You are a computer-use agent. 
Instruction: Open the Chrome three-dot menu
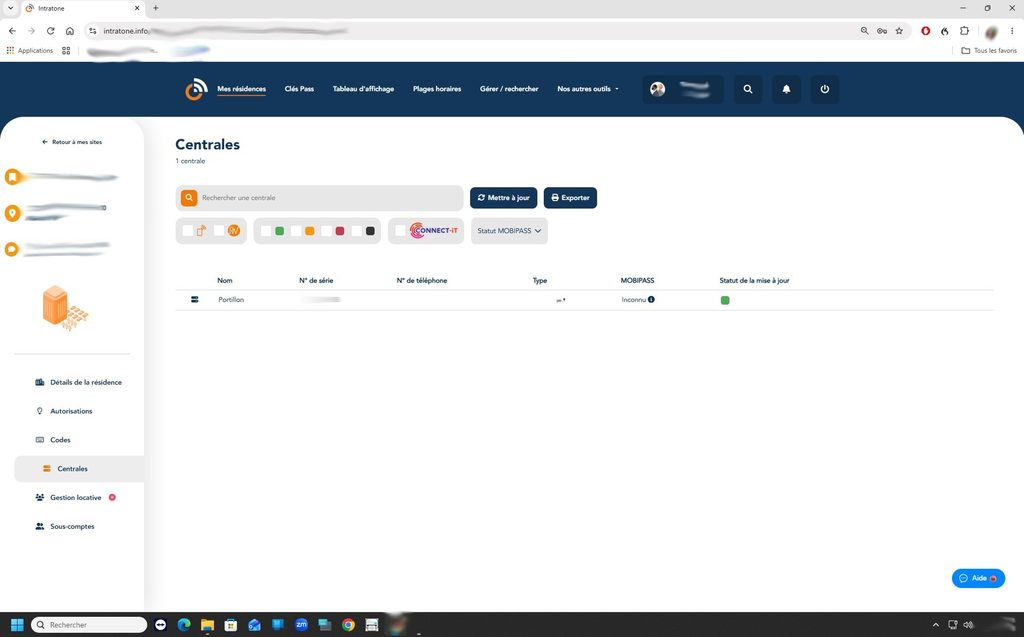coord(1012,31)
